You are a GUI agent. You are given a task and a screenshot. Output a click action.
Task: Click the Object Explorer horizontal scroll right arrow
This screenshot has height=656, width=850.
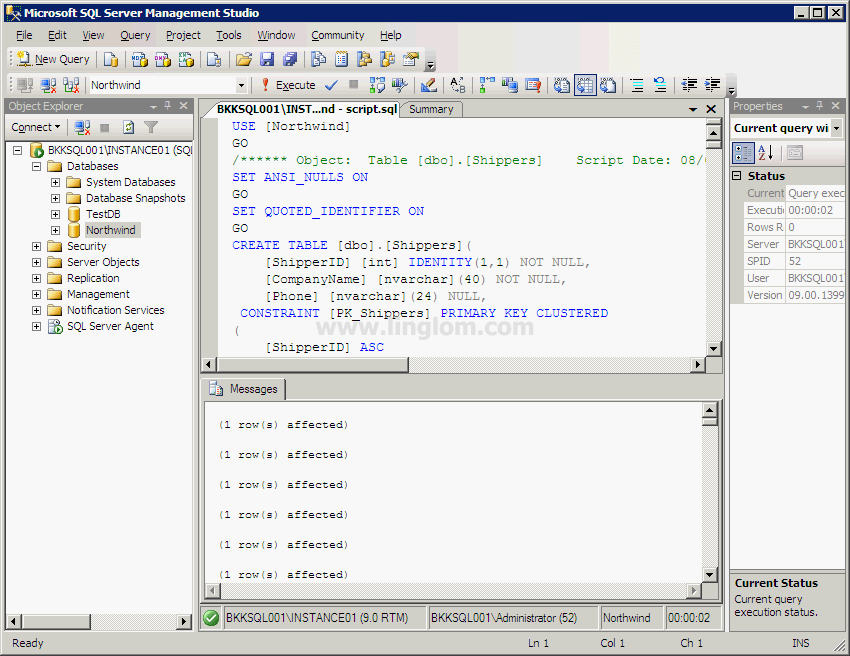pos(184,621)
